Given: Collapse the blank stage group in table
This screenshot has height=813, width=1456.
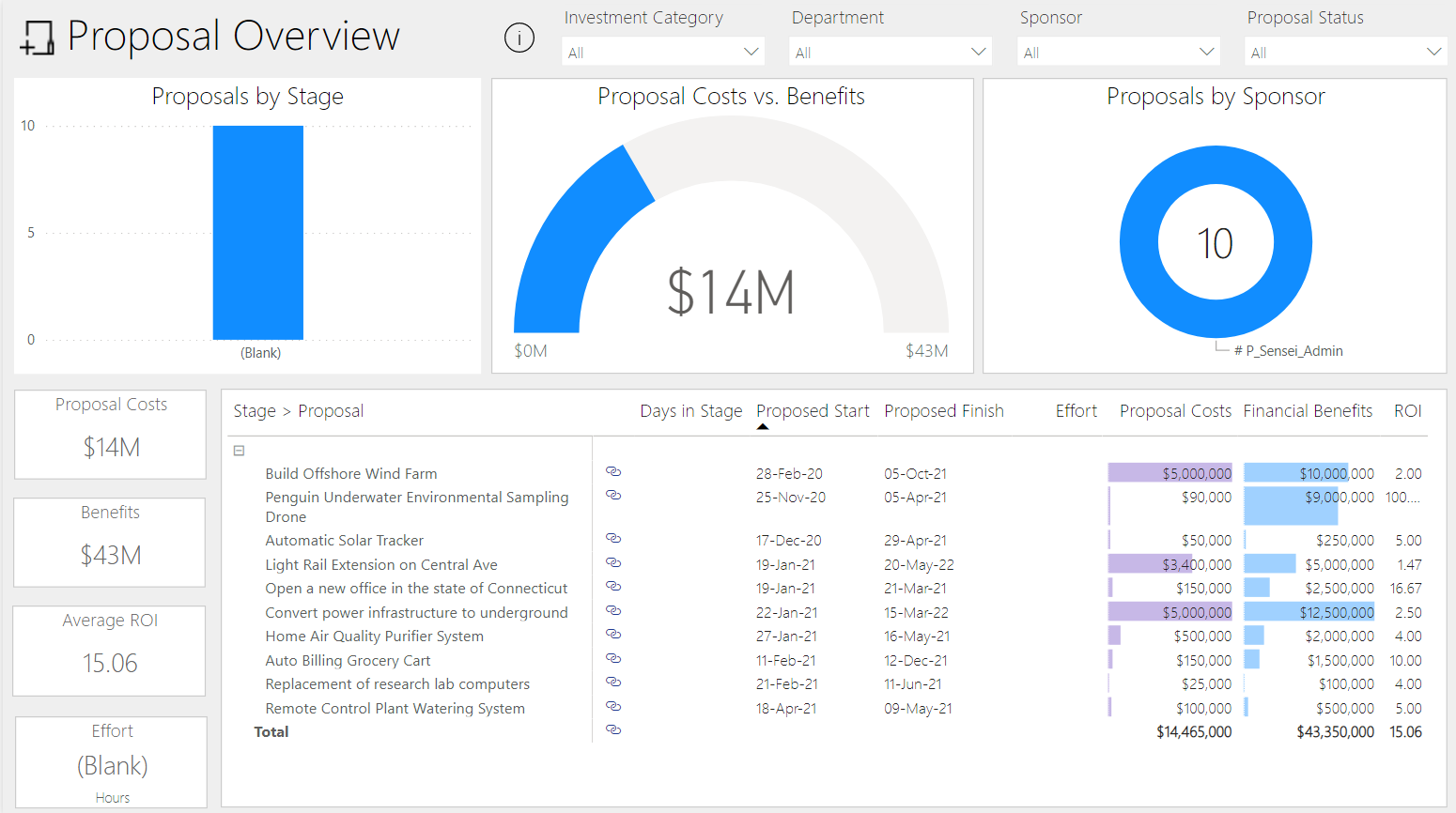Looking at the screenshot, I should [x=240, y=451].
